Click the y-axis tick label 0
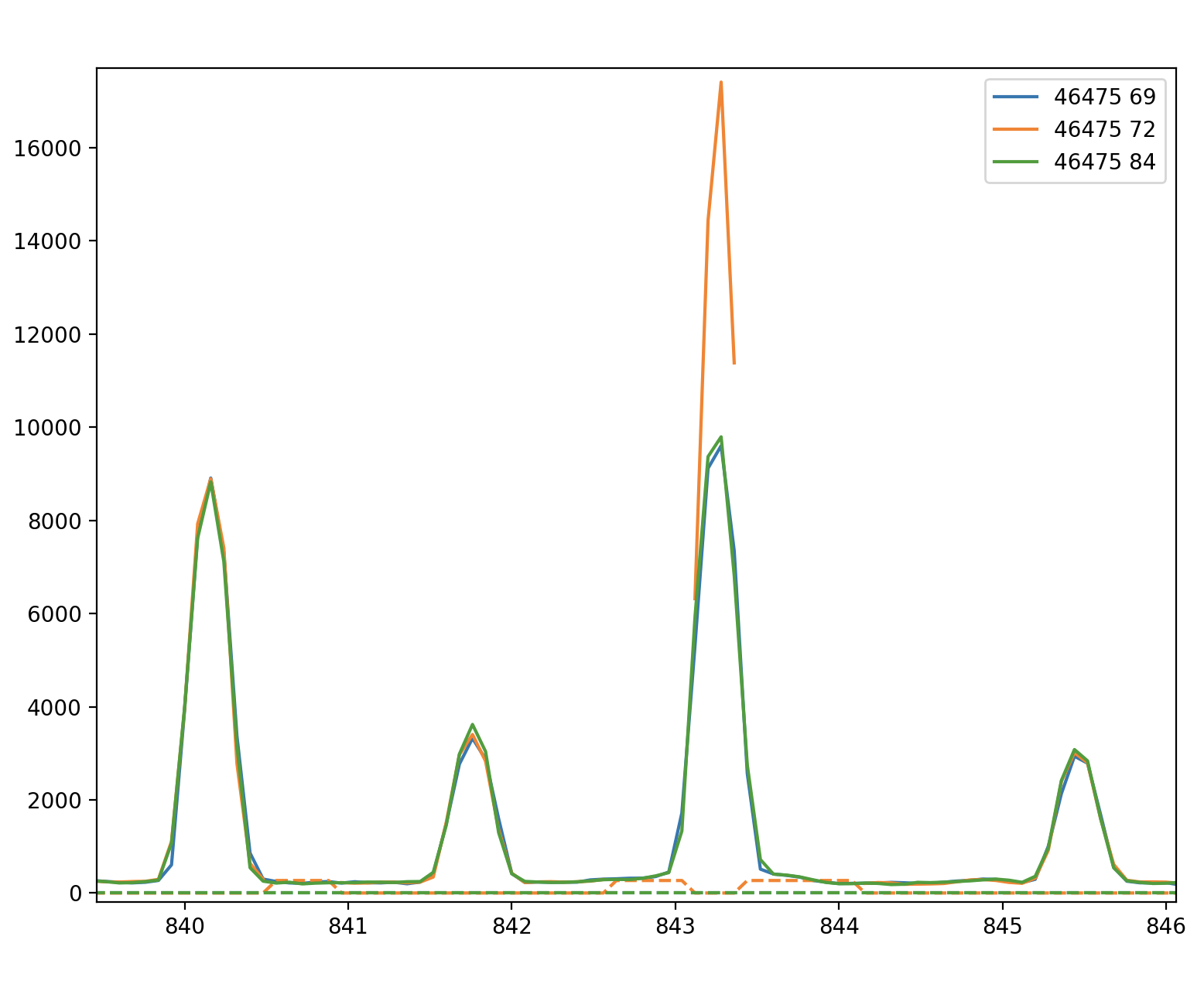Image resolution: width=1204 pixels, height=984 pixels. 76,893
